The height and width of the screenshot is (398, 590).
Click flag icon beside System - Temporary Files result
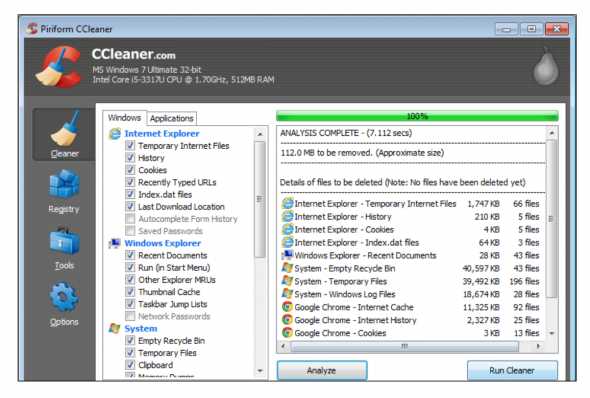coord(287,281)
